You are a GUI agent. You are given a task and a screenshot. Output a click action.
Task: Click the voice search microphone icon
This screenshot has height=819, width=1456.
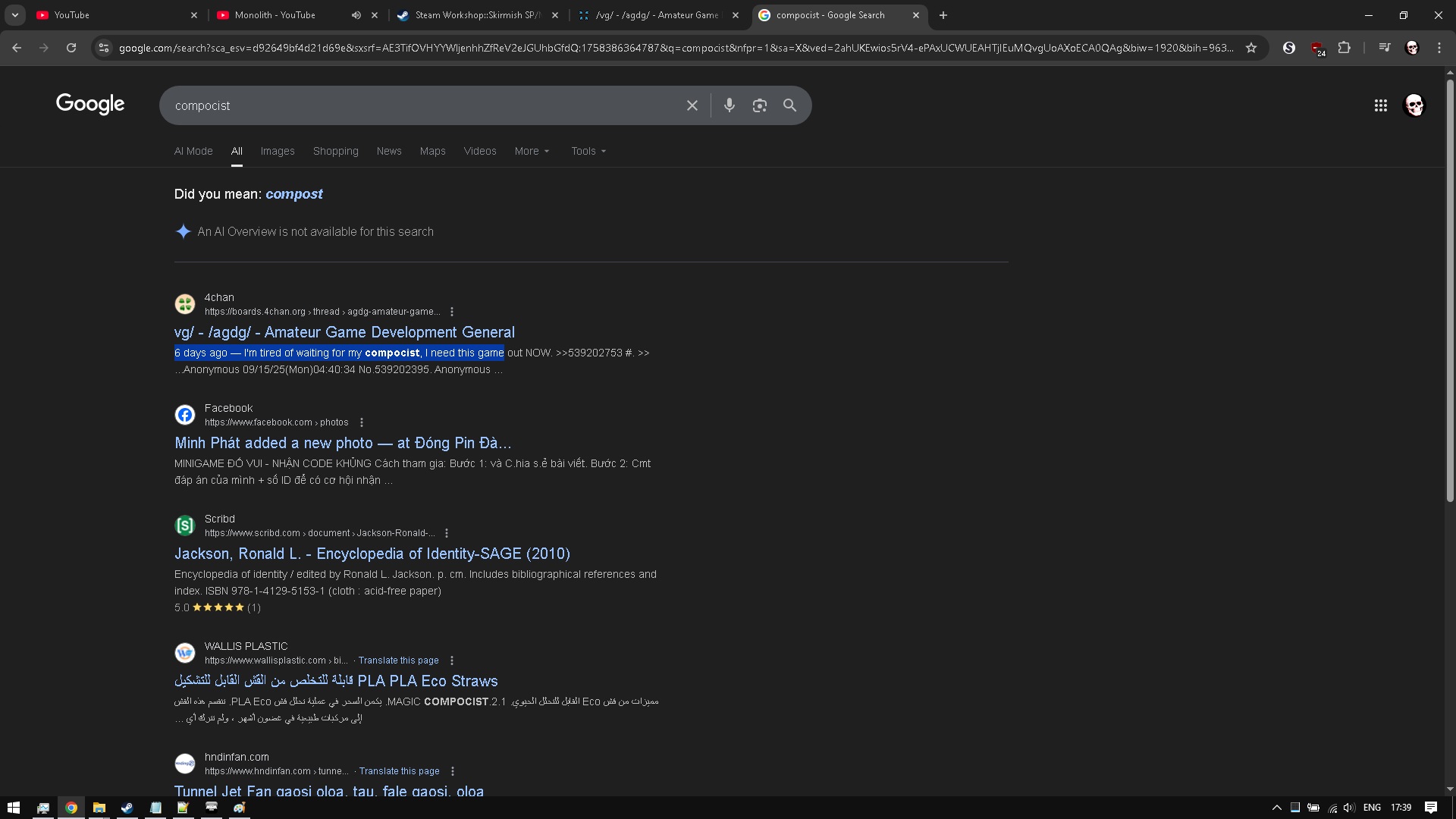point(729,105)
